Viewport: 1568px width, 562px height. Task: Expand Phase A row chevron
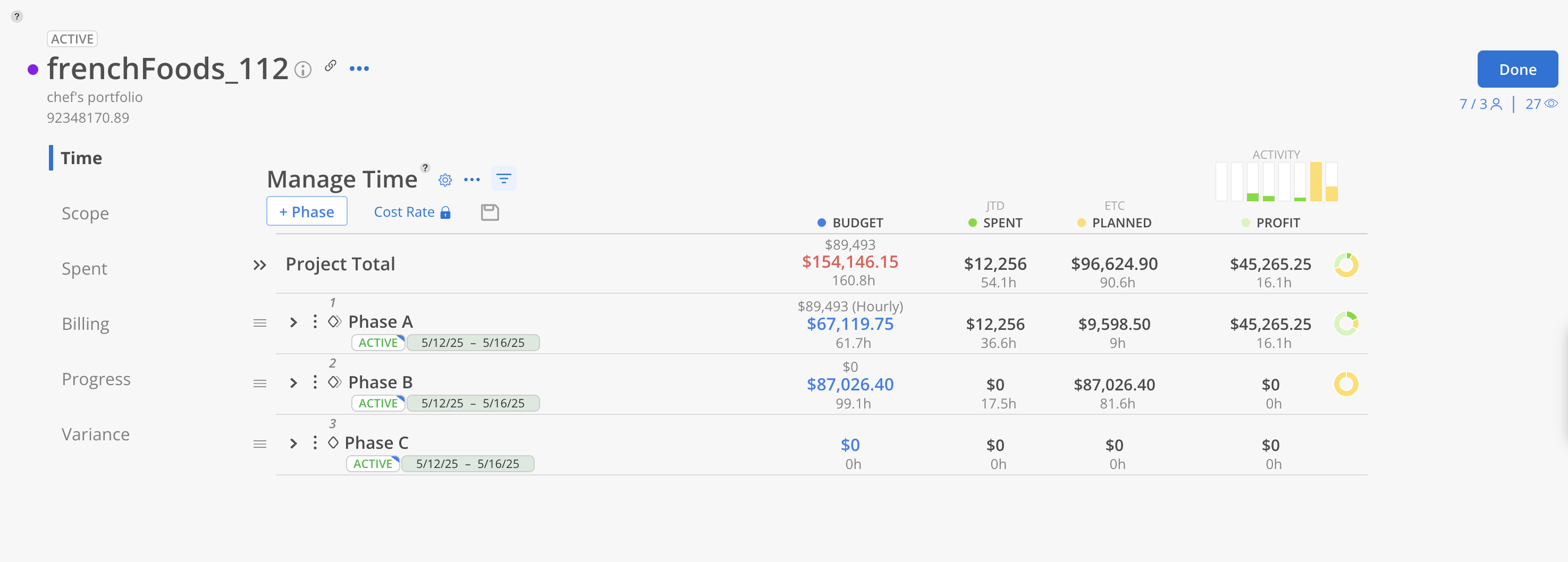point(293,322)
